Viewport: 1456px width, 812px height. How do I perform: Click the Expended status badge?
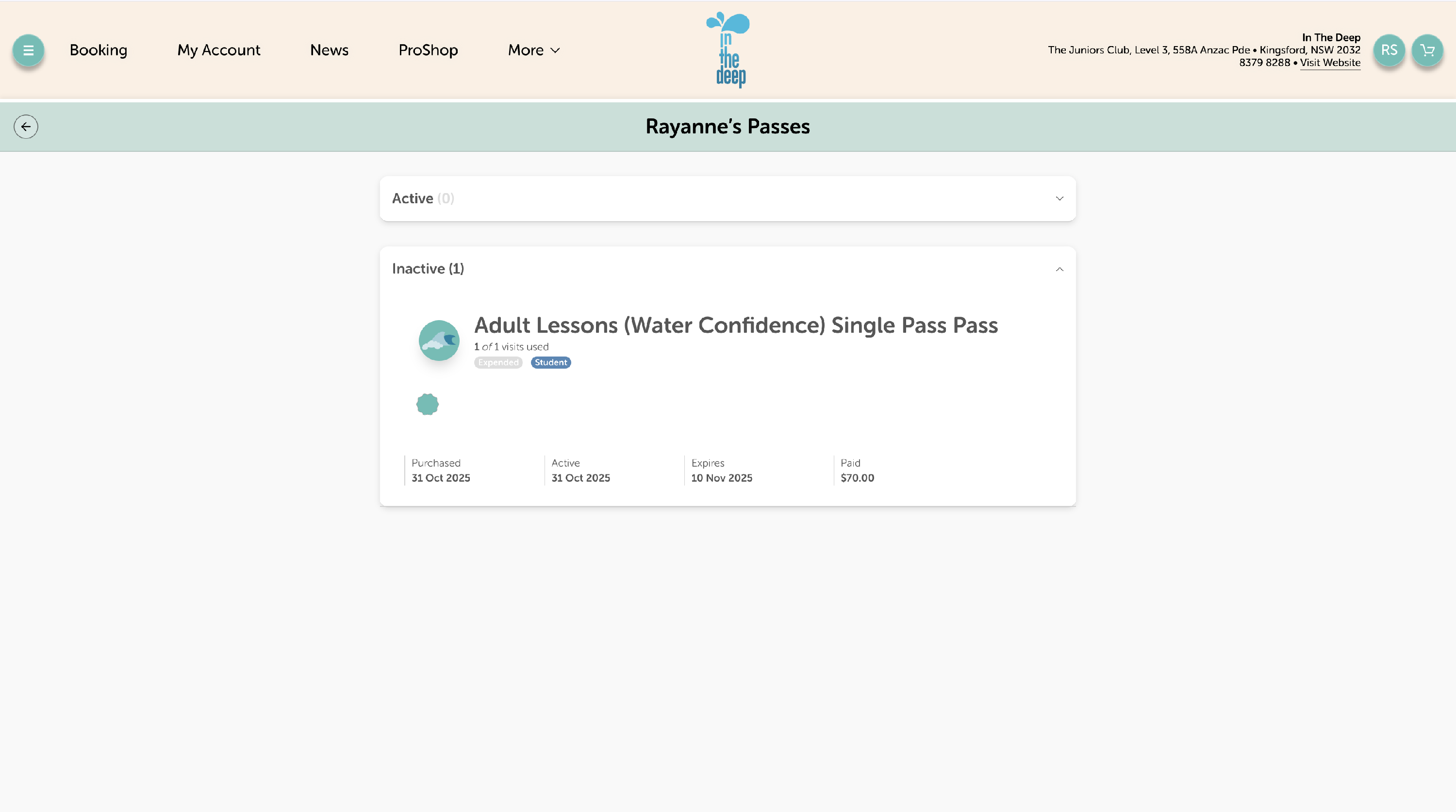click(498, 362)
